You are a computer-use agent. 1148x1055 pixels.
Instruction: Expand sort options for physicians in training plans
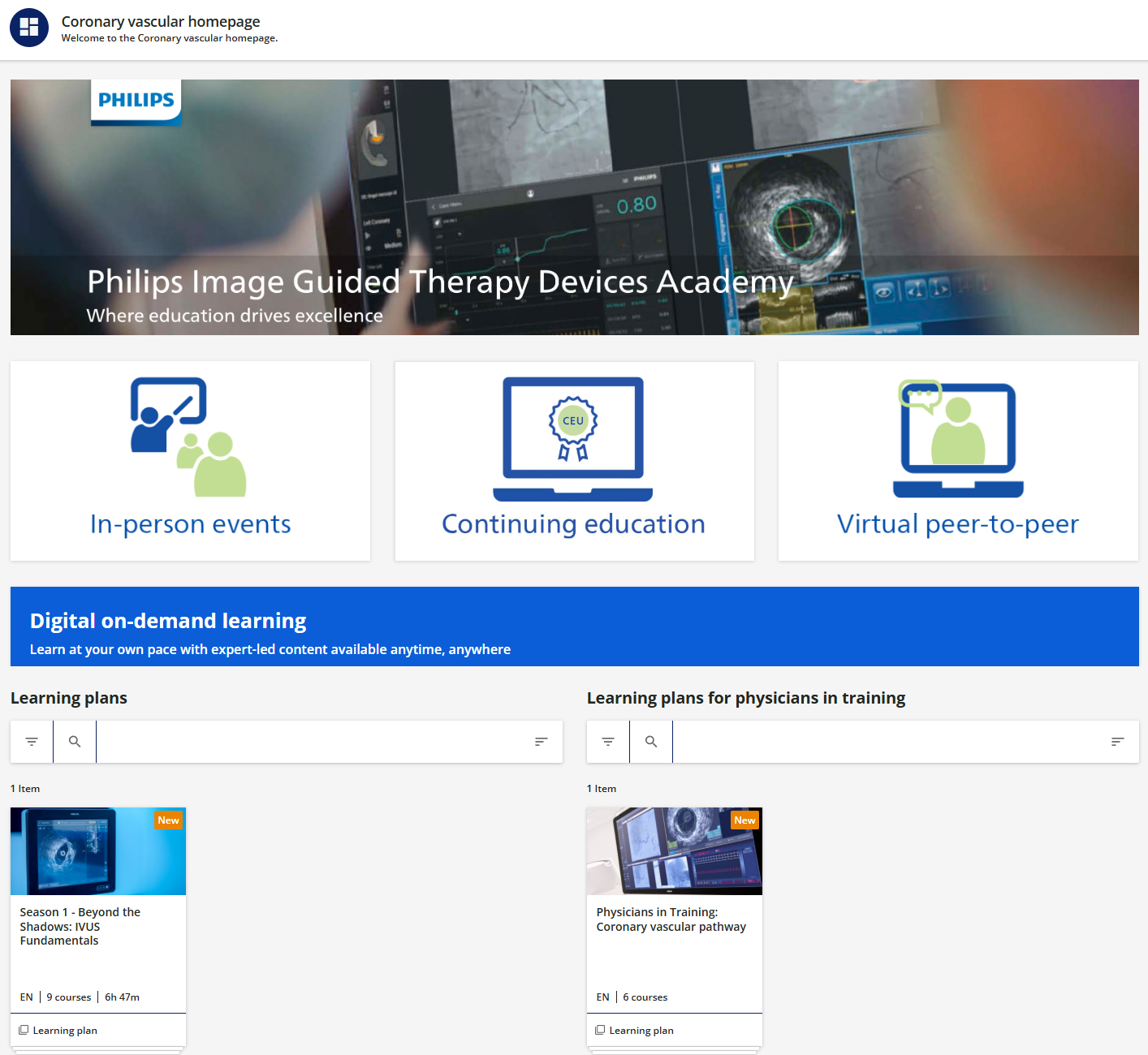click(x=1118, y=742)
